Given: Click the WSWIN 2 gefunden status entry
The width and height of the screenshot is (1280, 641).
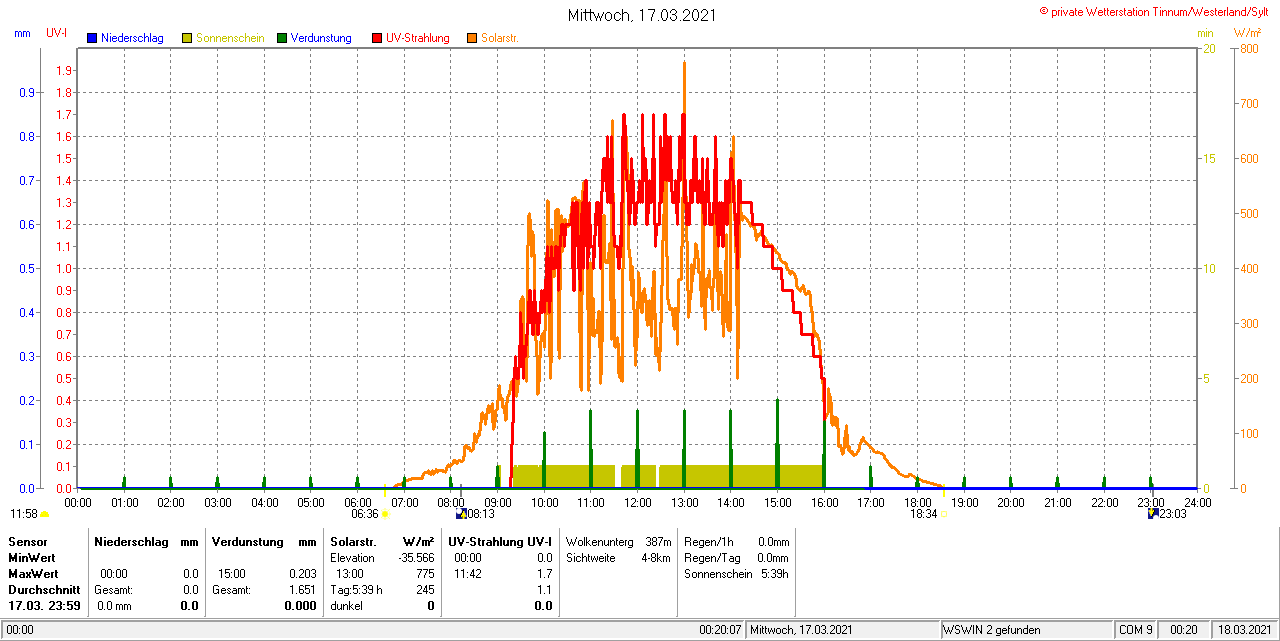Looking at the screenshot, I should point(991,630).
